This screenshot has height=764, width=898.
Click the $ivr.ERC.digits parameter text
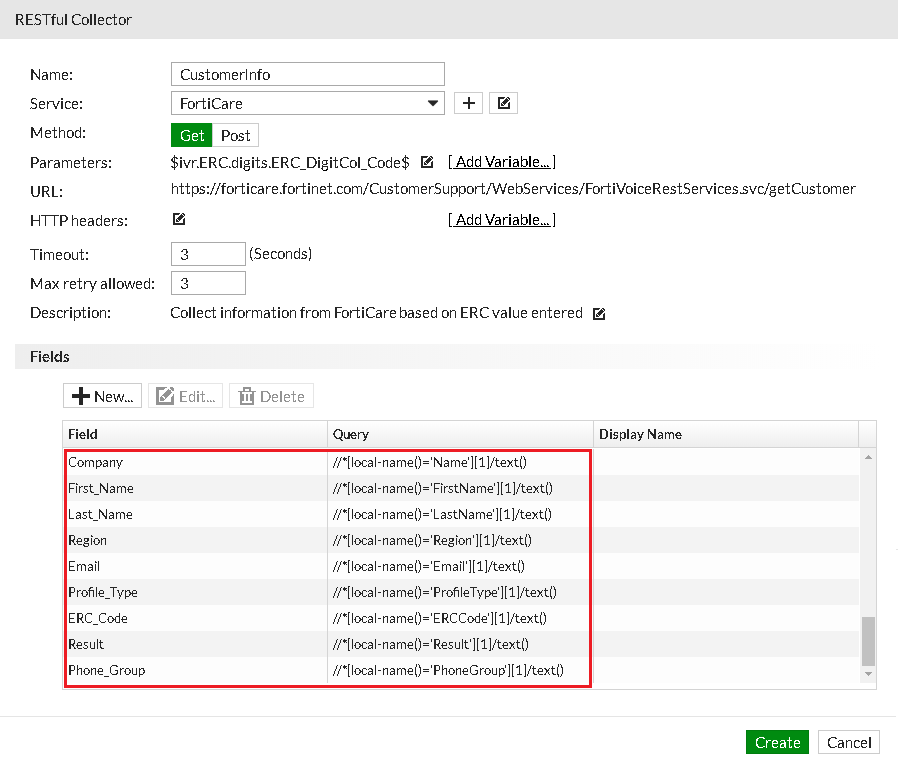pos(290,163)
